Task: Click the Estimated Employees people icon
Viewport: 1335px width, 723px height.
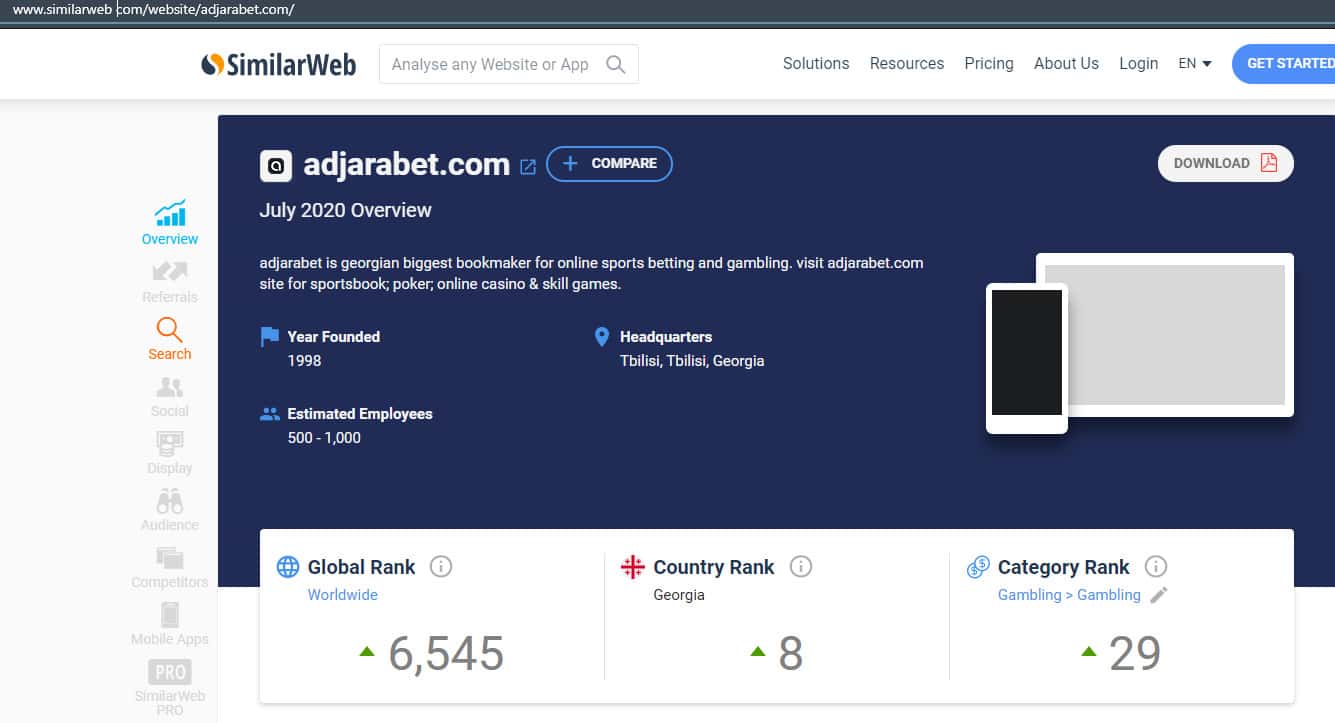Action: pos(269,414)
